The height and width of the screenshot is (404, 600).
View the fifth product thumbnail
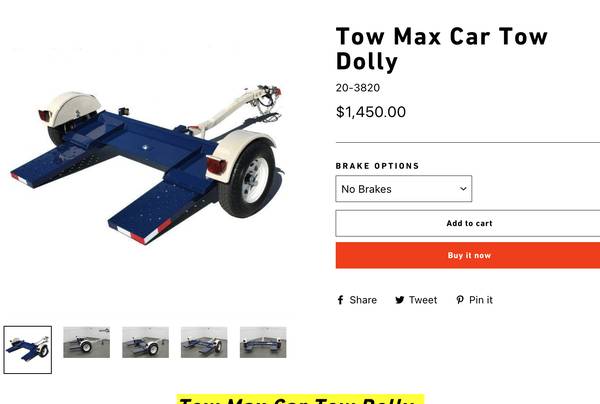pyautogui.click(x=263, y=342)
